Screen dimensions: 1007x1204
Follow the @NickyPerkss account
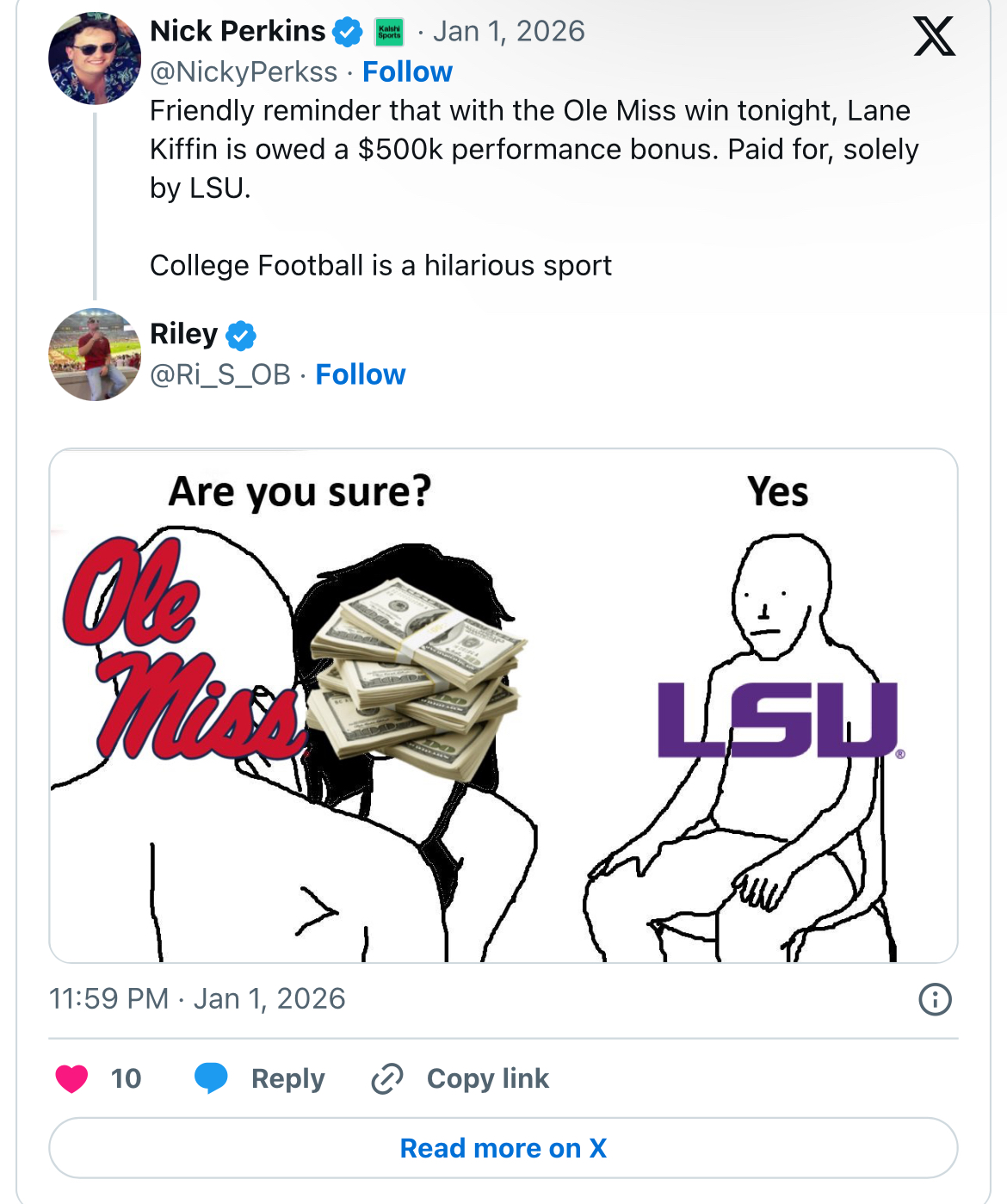coord(407,71)
